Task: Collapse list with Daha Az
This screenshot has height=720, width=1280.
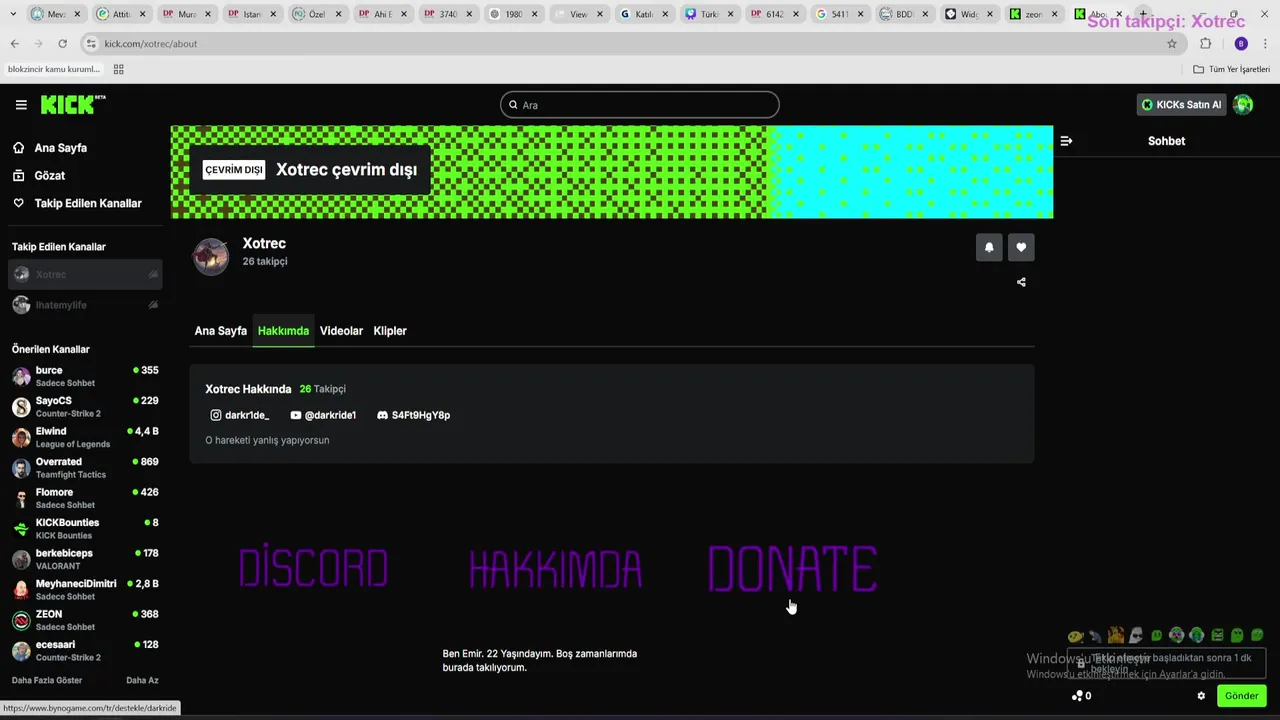Action: 142,680
